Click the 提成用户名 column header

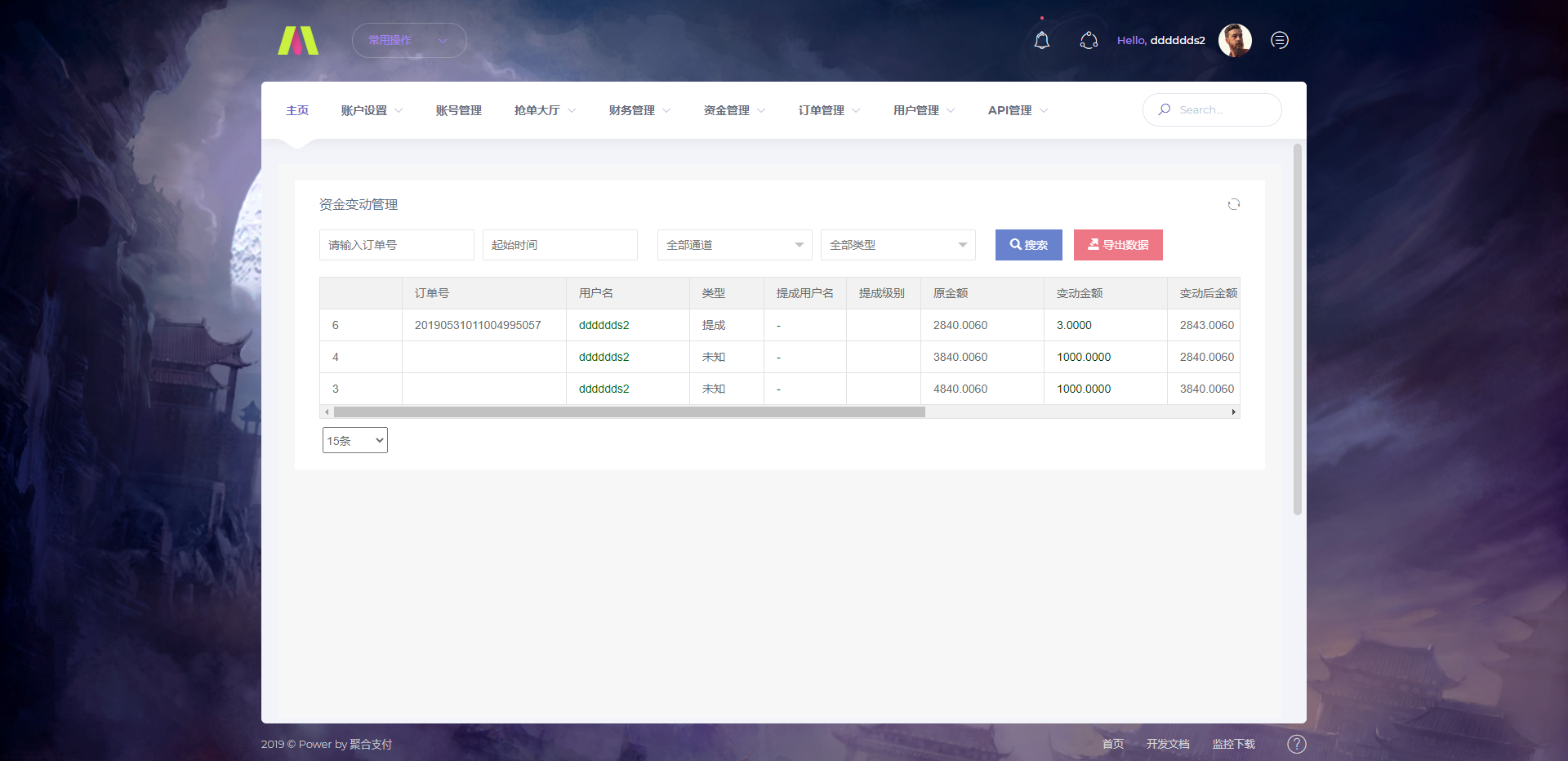pyautogui.click(x=805, y=293)
